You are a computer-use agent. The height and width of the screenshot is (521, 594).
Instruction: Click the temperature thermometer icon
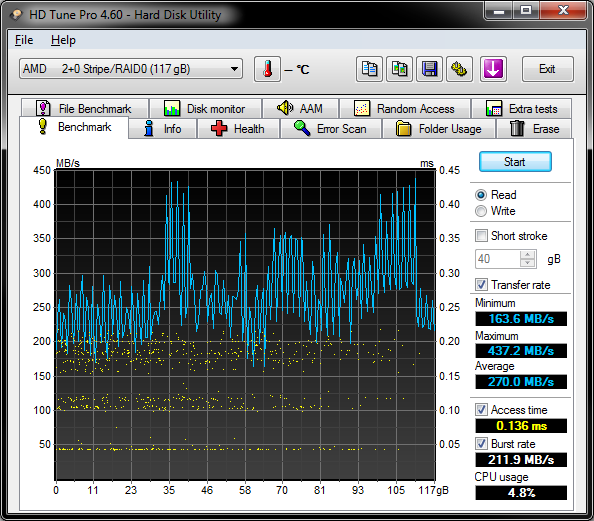pos(267,69)
